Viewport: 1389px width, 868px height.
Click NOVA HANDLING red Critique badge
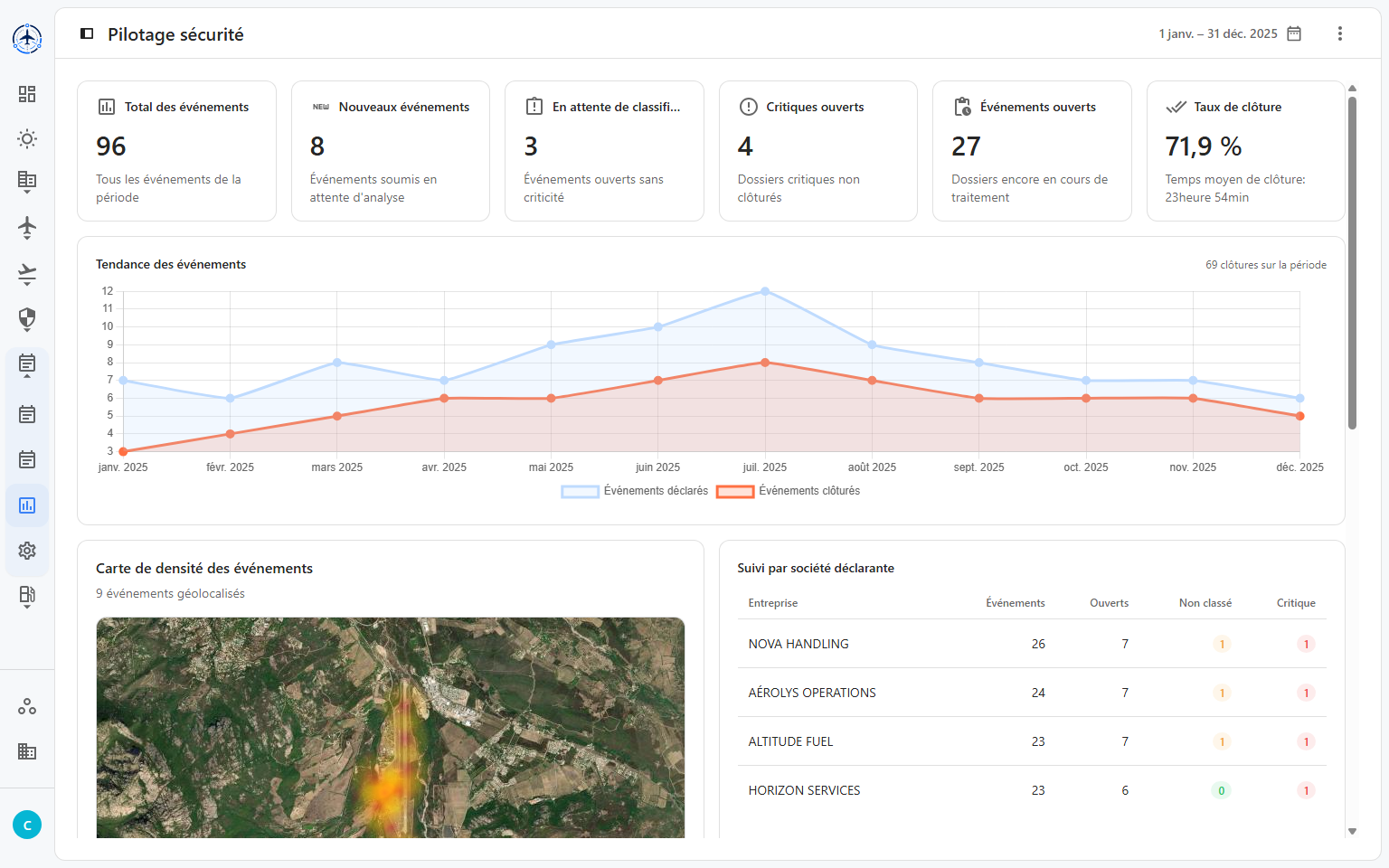[1306, 644]
